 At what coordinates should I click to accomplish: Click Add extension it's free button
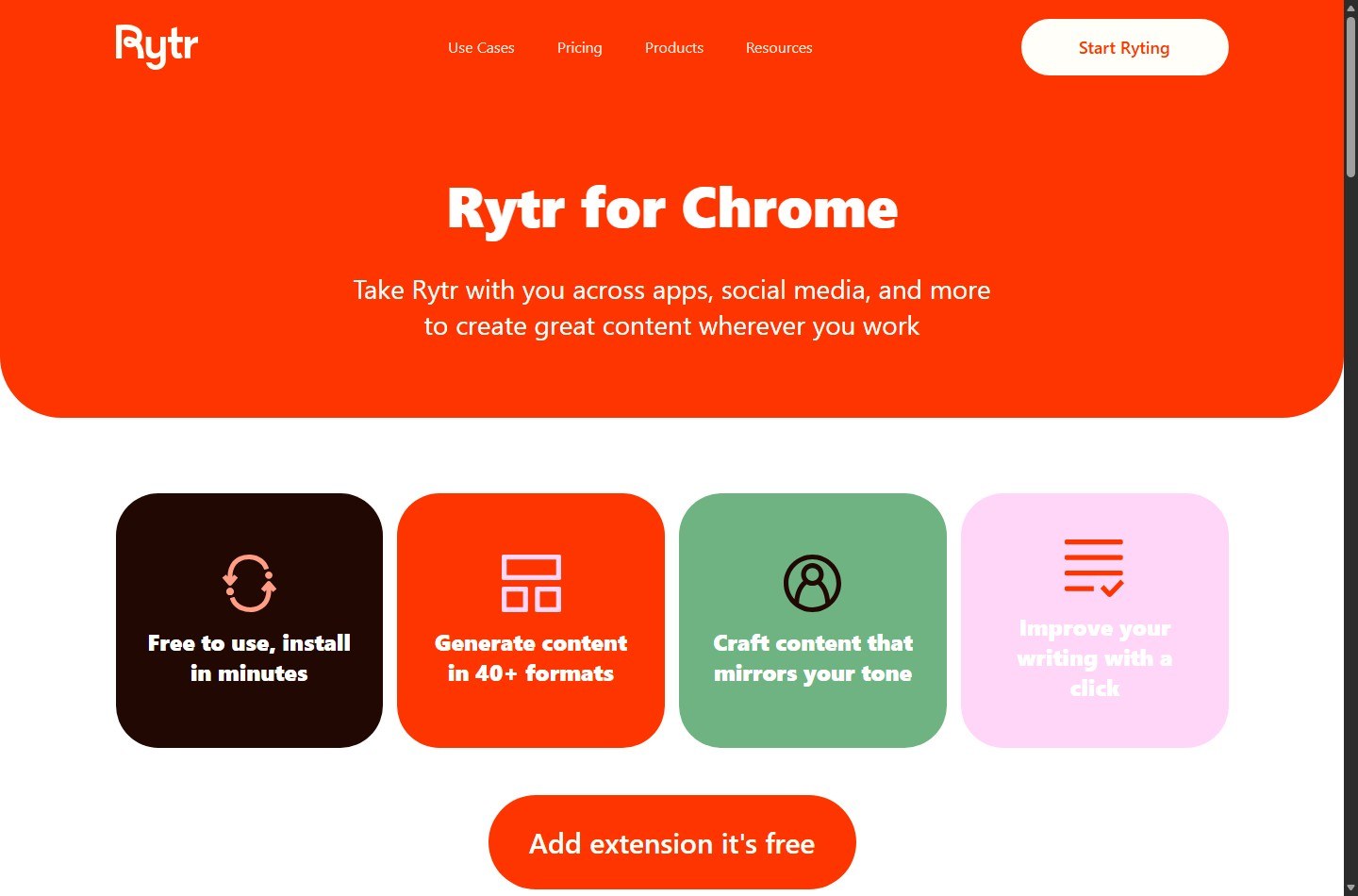pyautogui.click(x=671, y=842)
